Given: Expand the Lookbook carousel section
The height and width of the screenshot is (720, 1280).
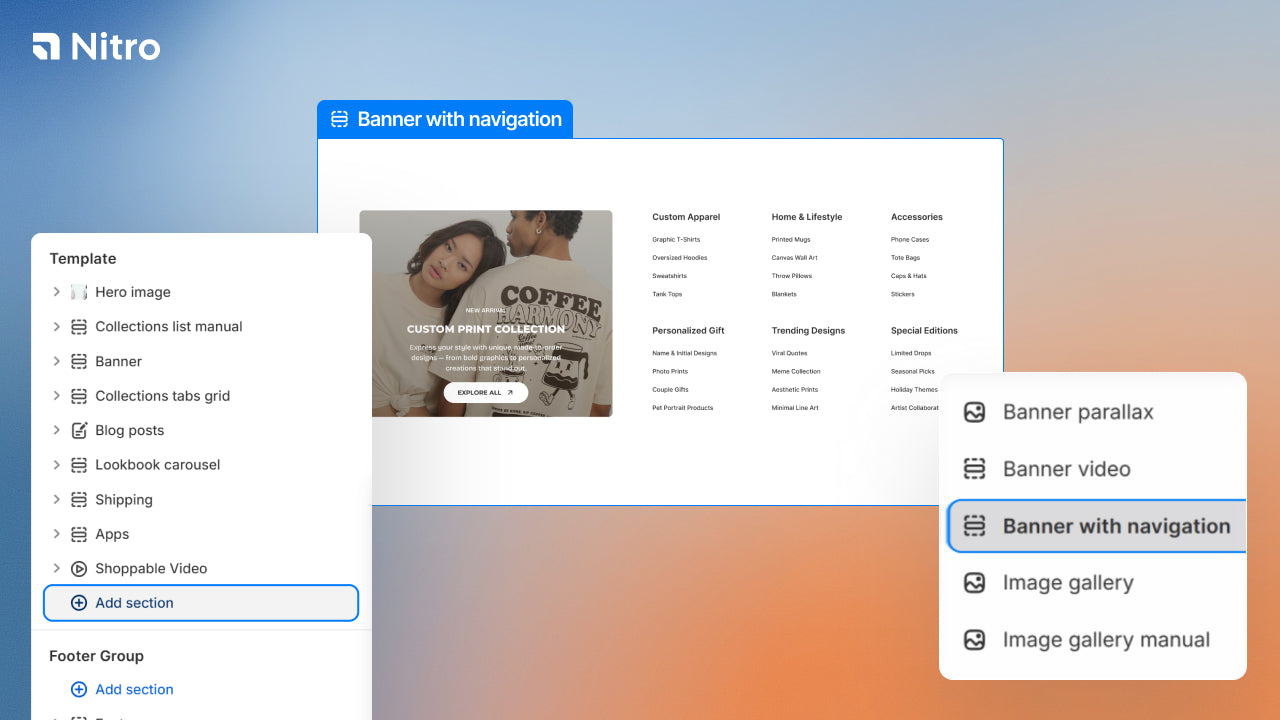Looking at the screenshot, I should point(57,465).
